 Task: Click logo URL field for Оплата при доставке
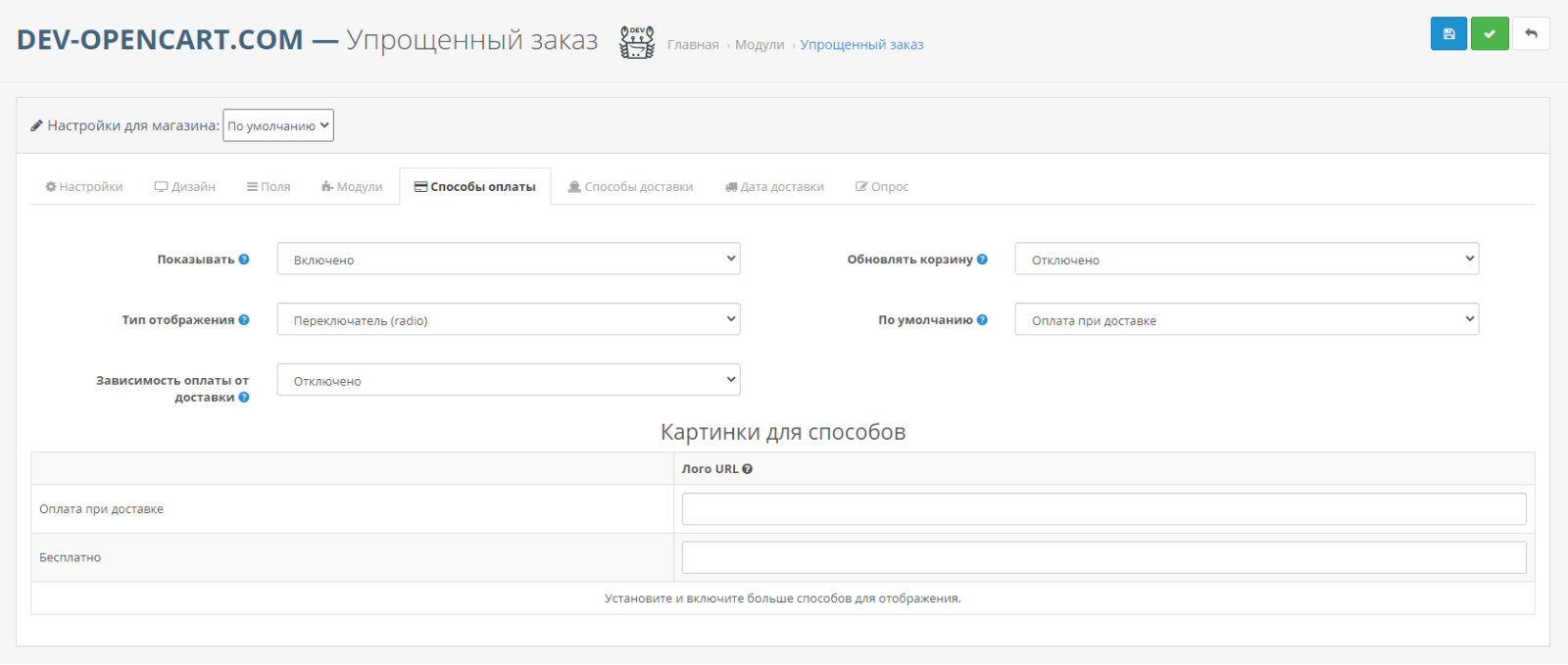pyautogui.click(x=1103, y=509)
